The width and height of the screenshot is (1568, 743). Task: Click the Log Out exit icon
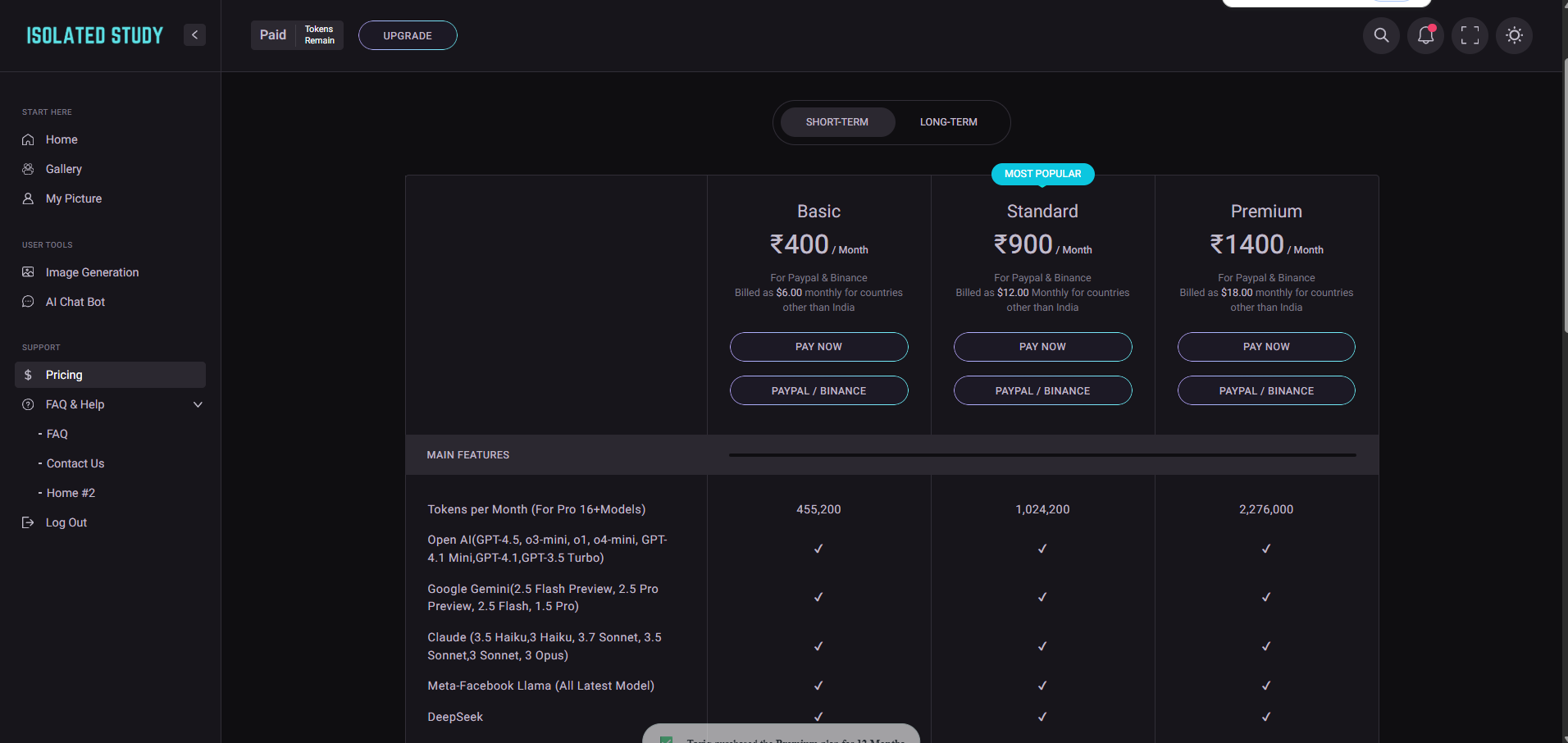coord(28,522)
